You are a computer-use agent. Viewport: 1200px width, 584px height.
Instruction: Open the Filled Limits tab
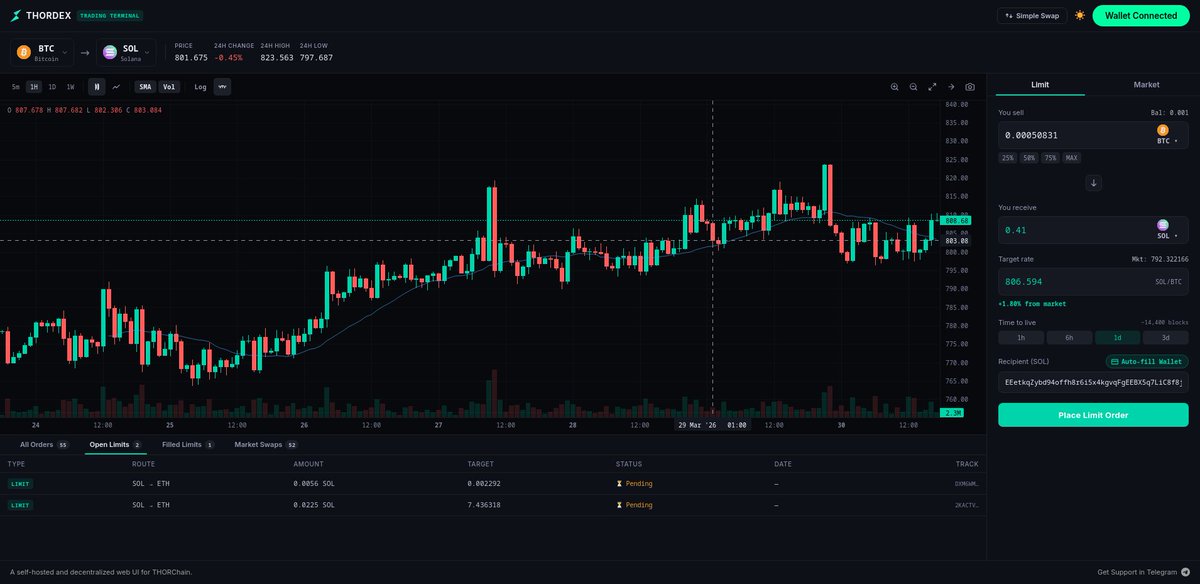188,444
